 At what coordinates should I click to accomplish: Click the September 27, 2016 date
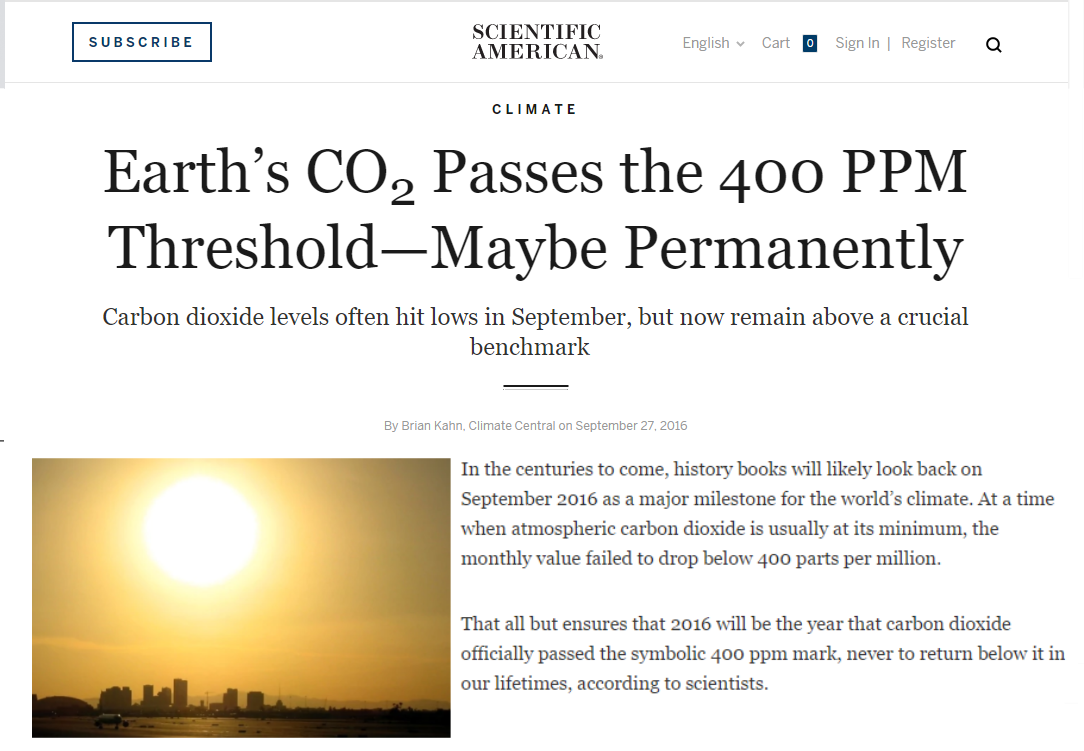tap(631, 426)
